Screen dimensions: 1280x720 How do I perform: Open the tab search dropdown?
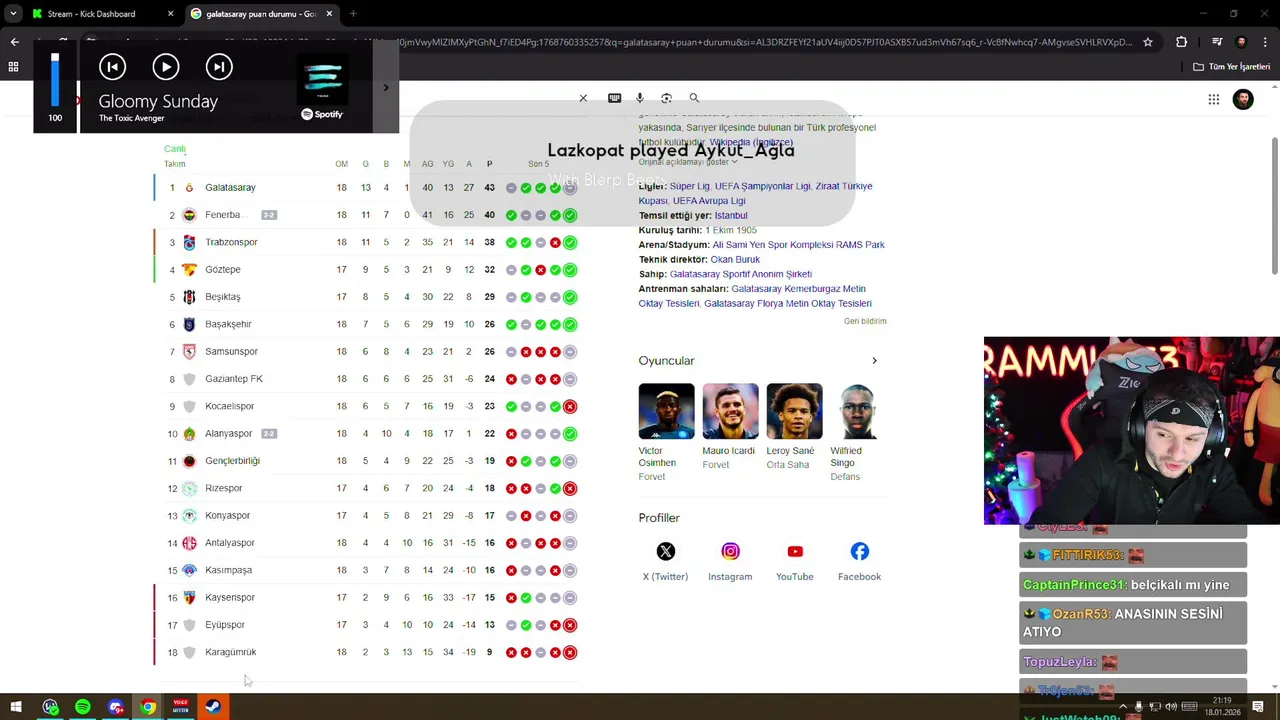click(x=14, y=14)
